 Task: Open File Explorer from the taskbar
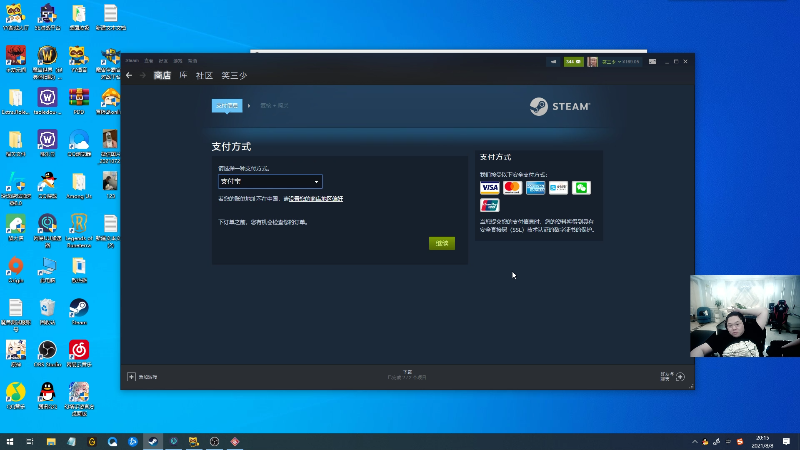pyautogui.click(x=51, y=441)
